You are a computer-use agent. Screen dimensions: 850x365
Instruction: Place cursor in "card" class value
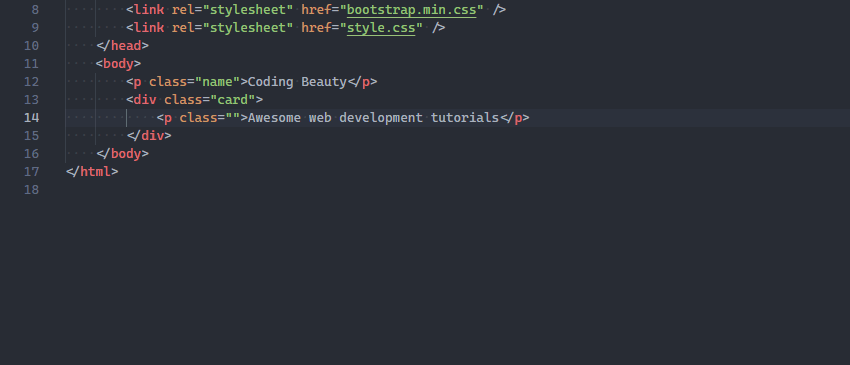coord(233,99)
